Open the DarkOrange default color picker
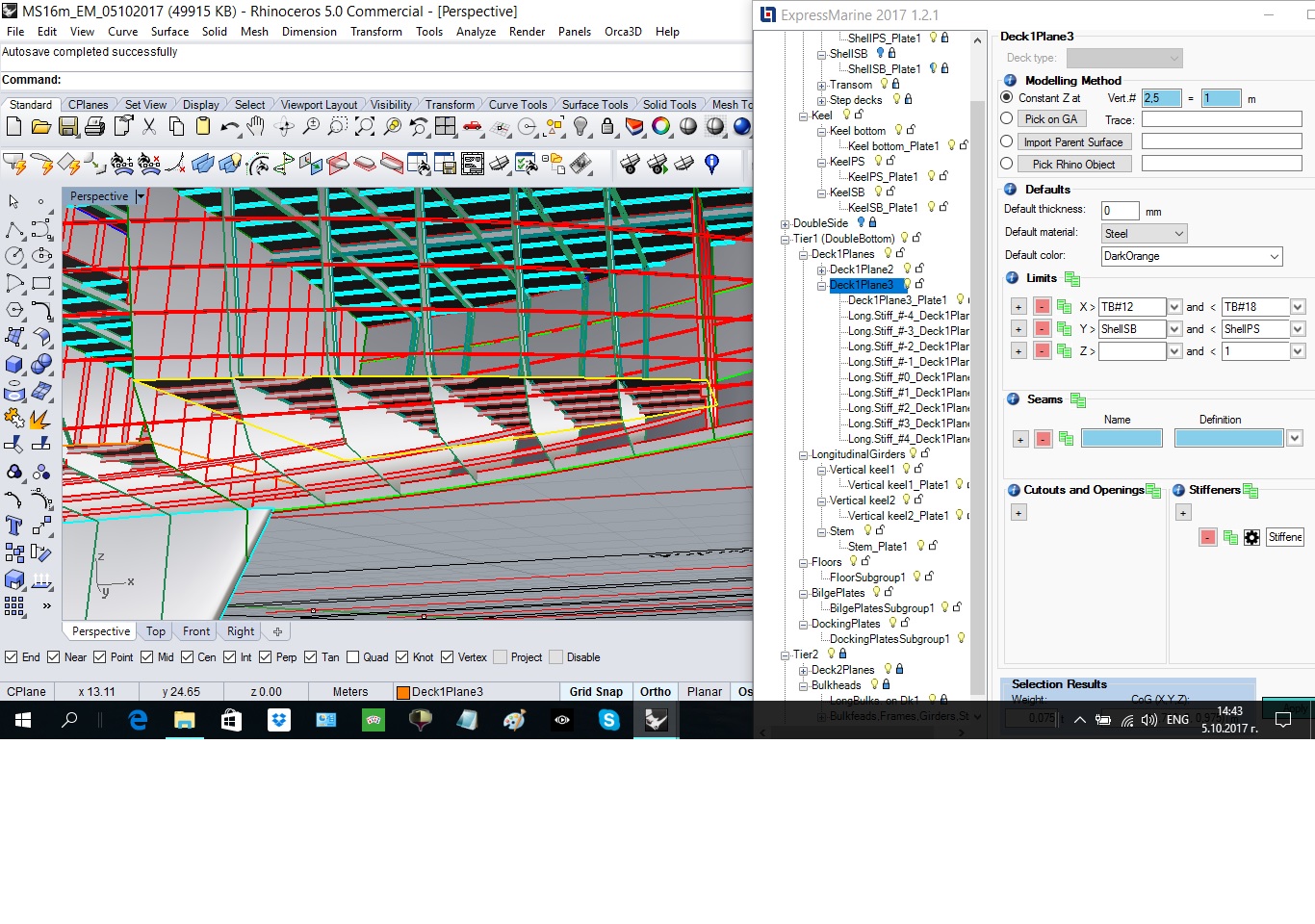1315x924 pixels. point(1192,256)
